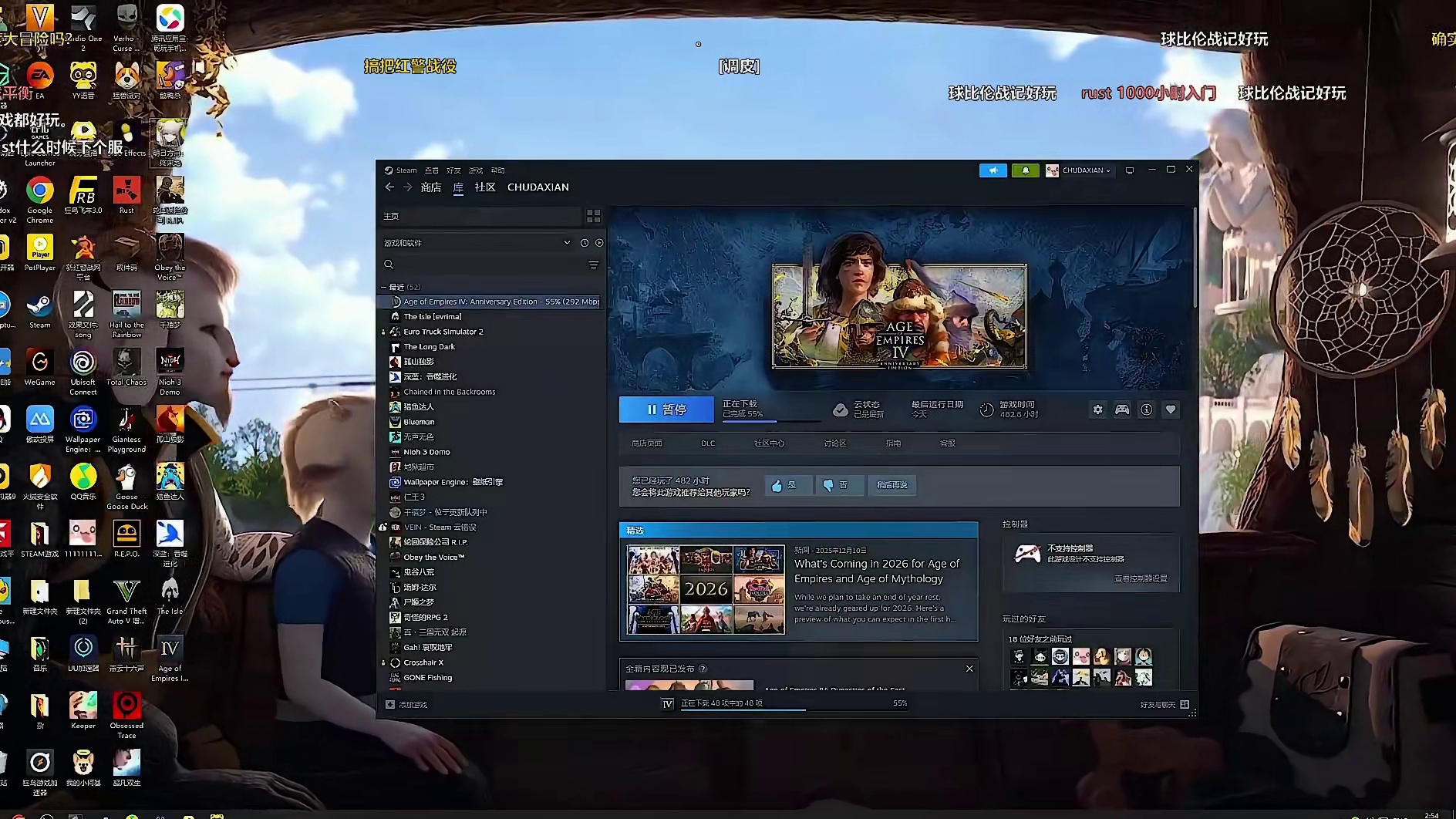This screenshot has height=819, width=1456.
Task: Add game to favorites heart icon
Action: click(1171, 410)
